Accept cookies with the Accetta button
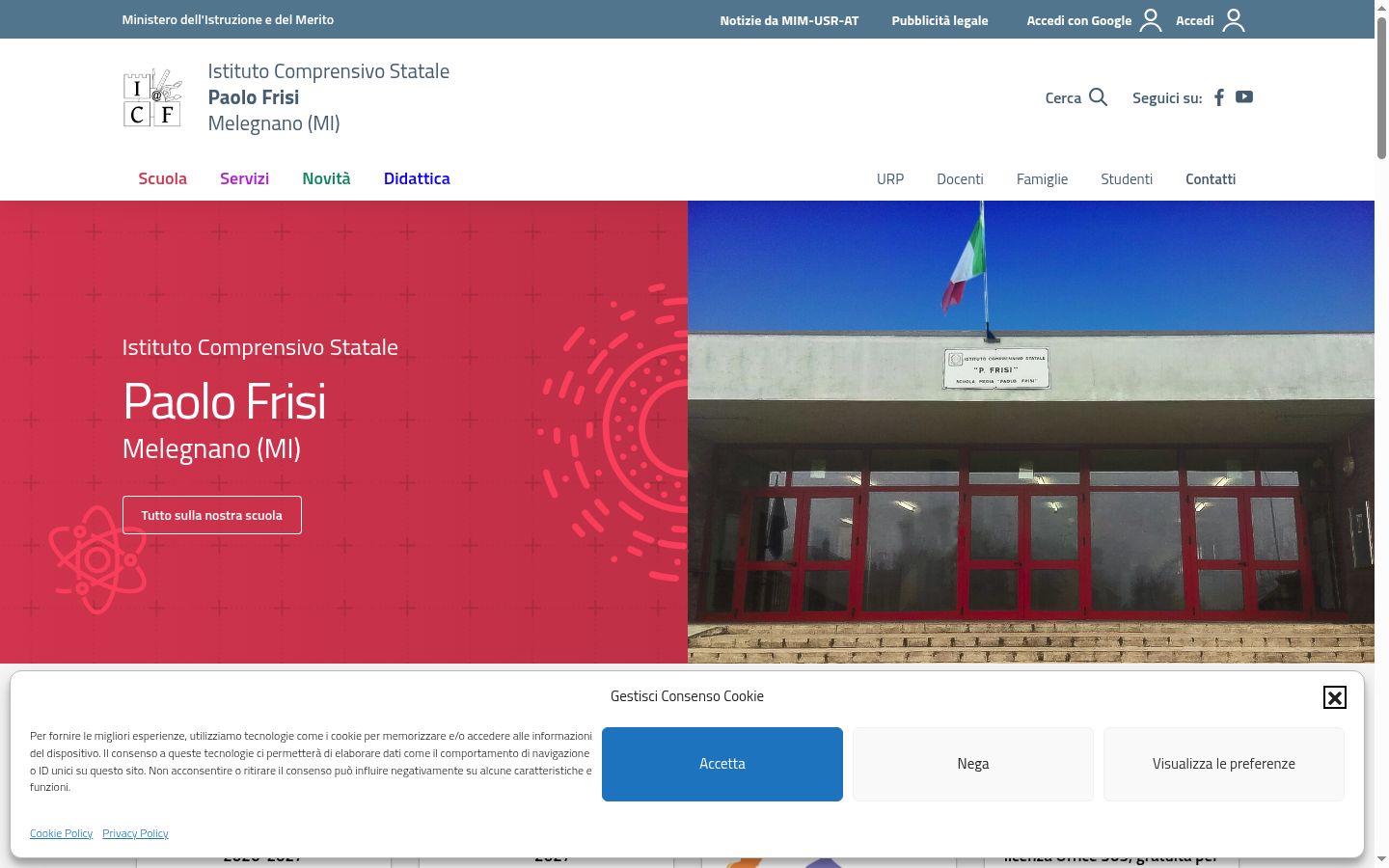This screenshot has width=1389, height=868. (722, 764)
